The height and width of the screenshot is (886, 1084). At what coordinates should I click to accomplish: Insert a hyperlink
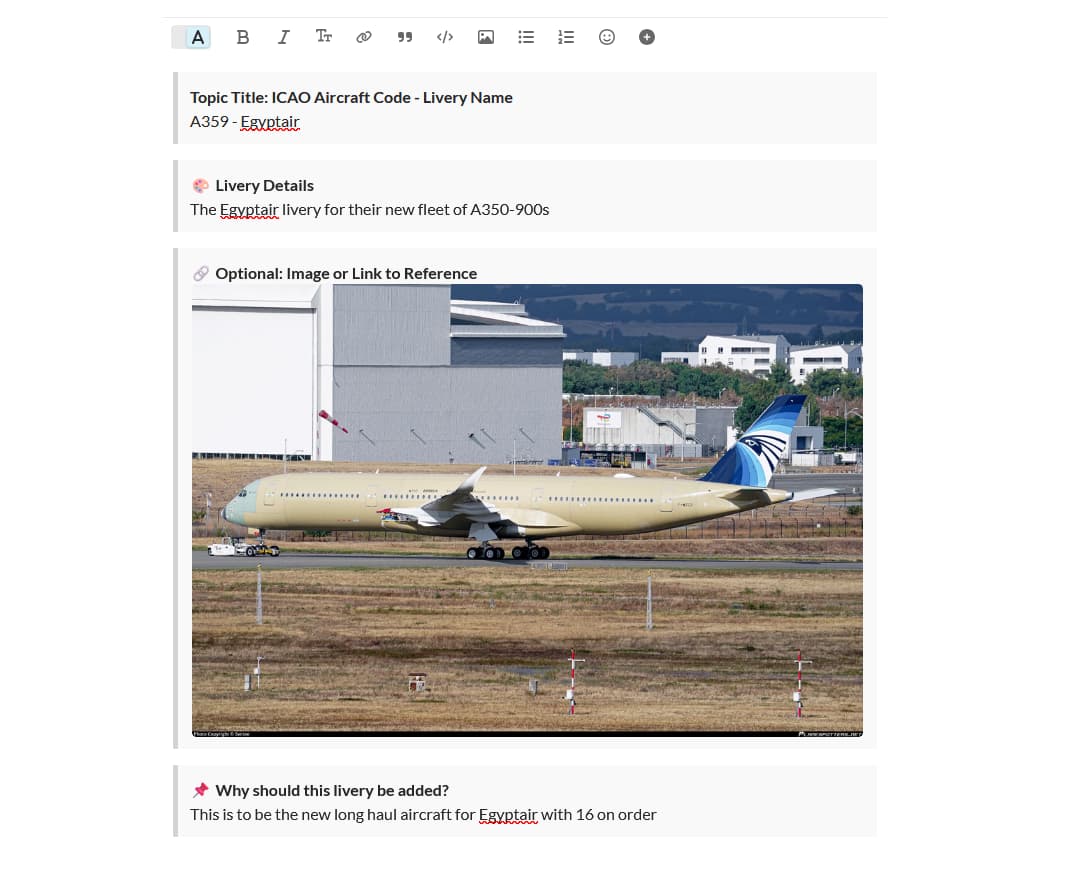pyautogui.click(x=364, y=37)
